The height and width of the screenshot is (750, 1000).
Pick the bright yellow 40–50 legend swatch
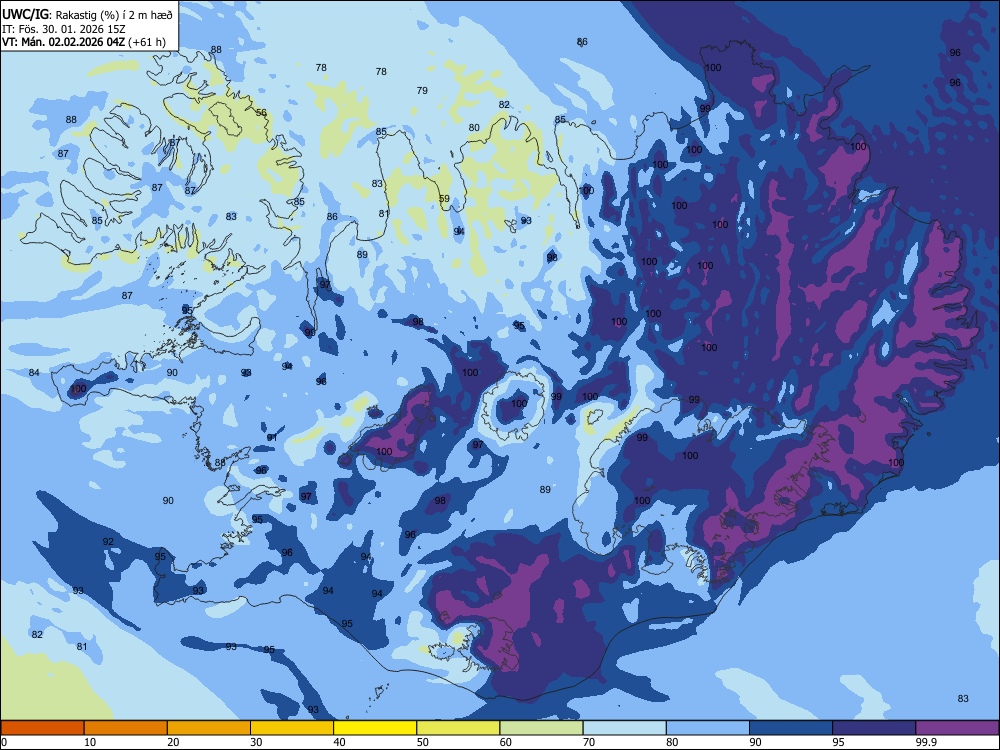(375, 728)
